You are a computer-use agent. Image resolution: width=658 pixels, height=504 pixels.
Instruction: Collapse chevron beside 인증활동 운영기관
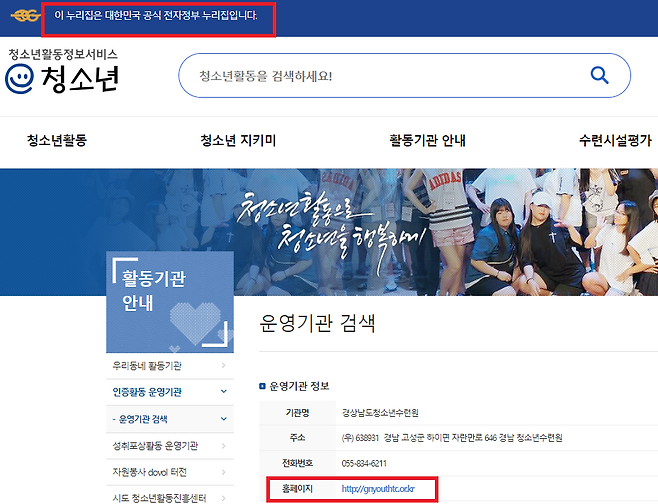point(224,392)
